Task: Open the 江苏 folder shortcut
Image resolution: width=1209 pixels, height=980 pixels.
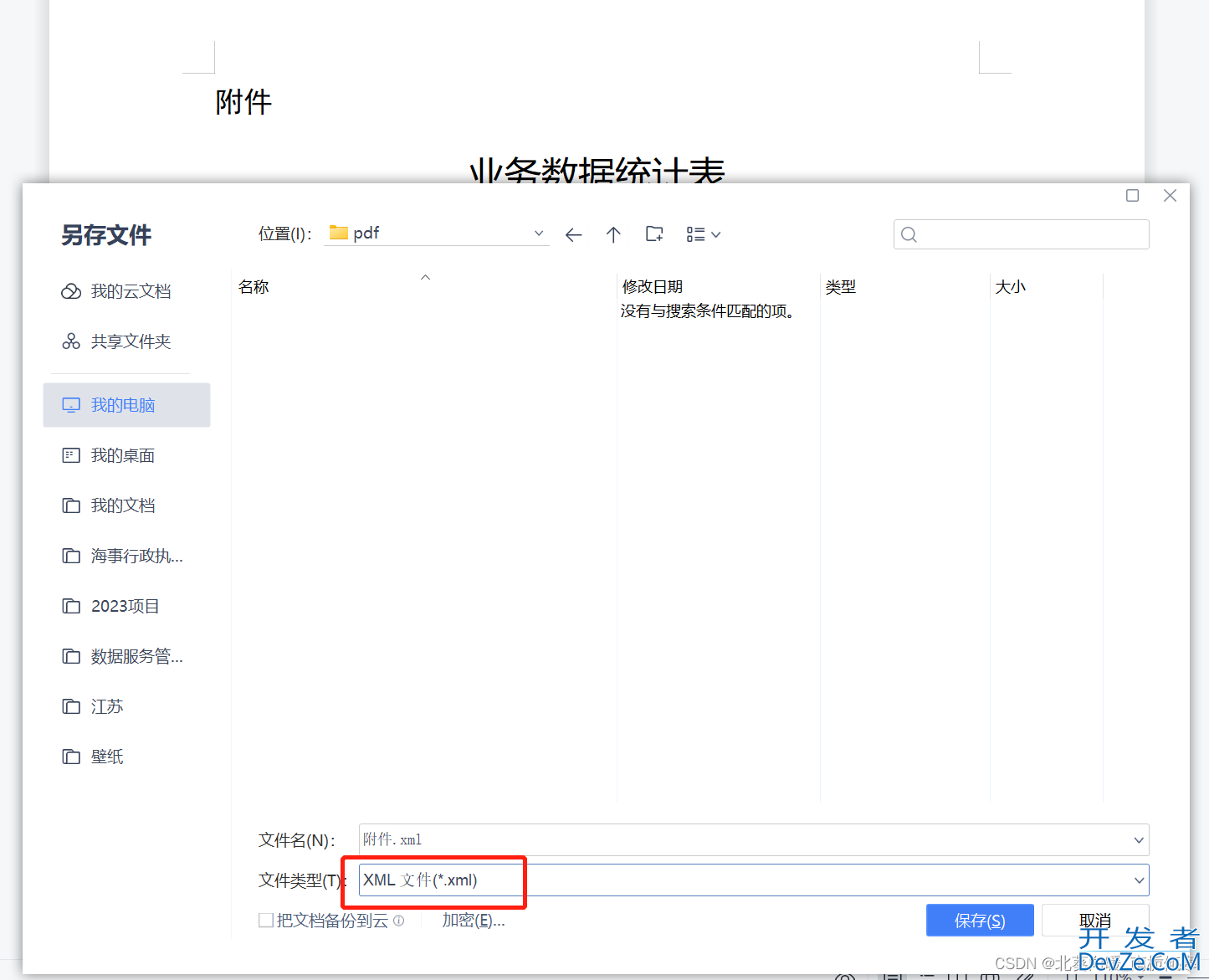Action: click(126, 706)
